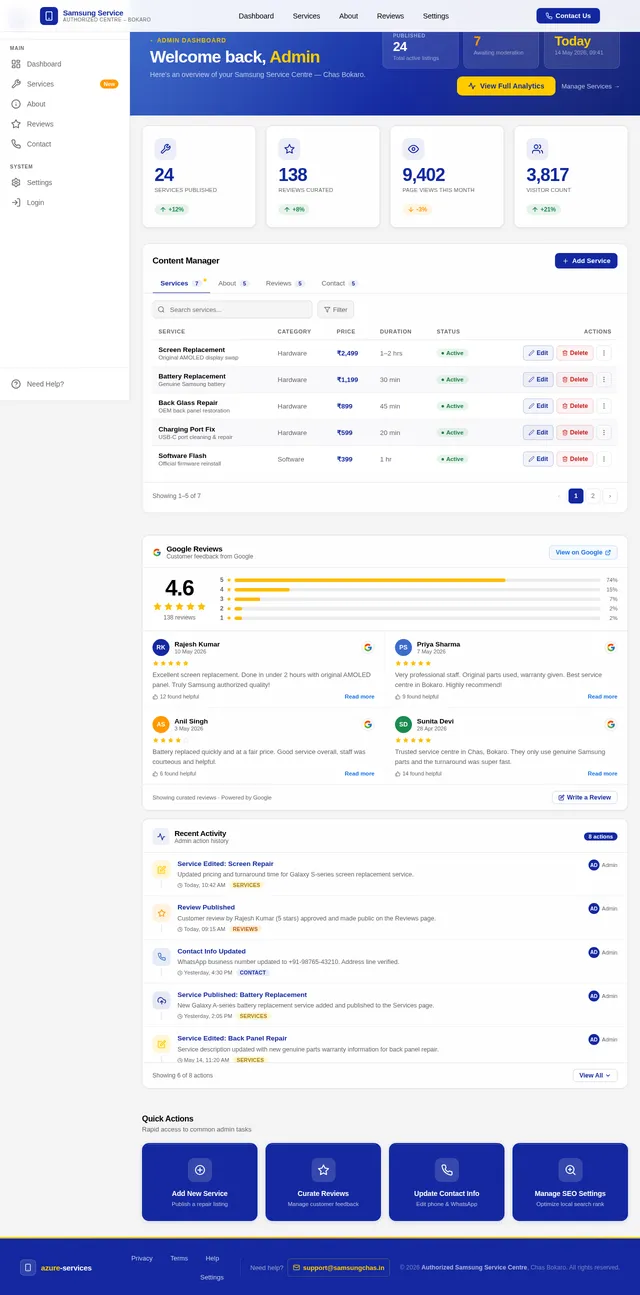Screen dimensions: 640x1295
Task: Click View on Google button
Action: point(583,552)
